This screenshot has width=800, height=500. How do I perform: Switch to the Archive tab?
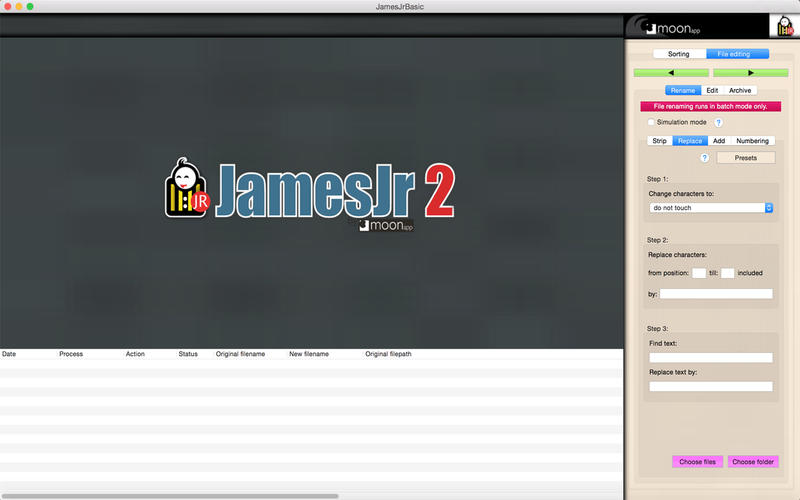740,90
